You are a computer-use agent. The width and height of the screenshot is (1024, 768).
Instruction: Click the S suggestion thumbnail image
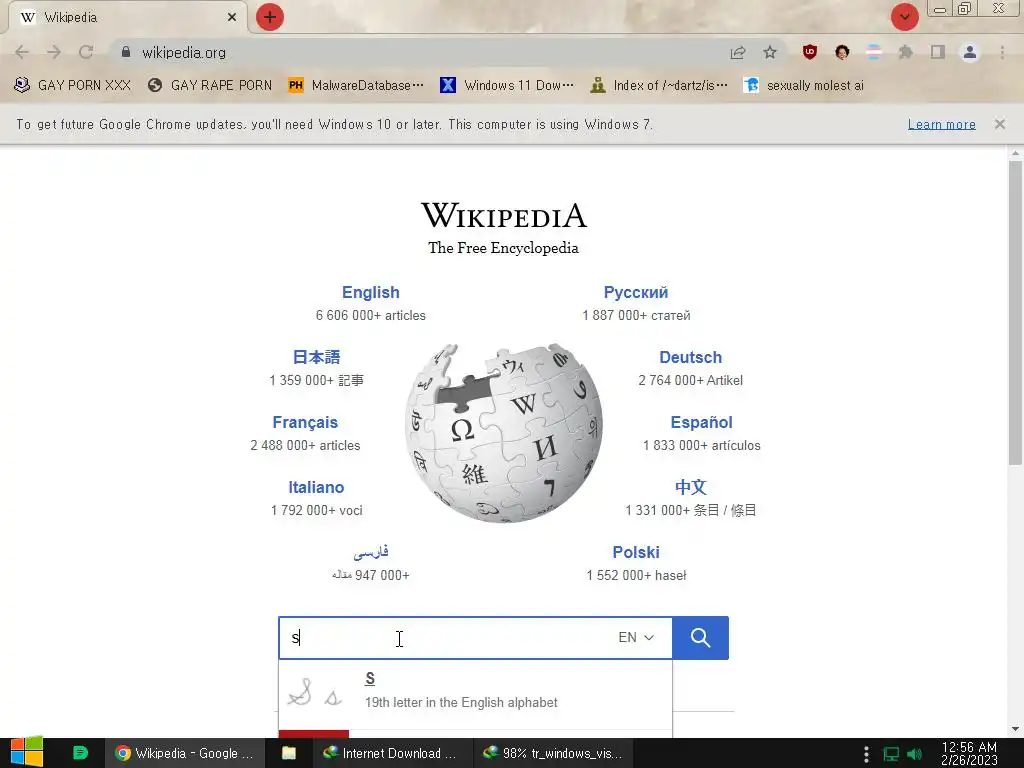[x=315, y=692]
